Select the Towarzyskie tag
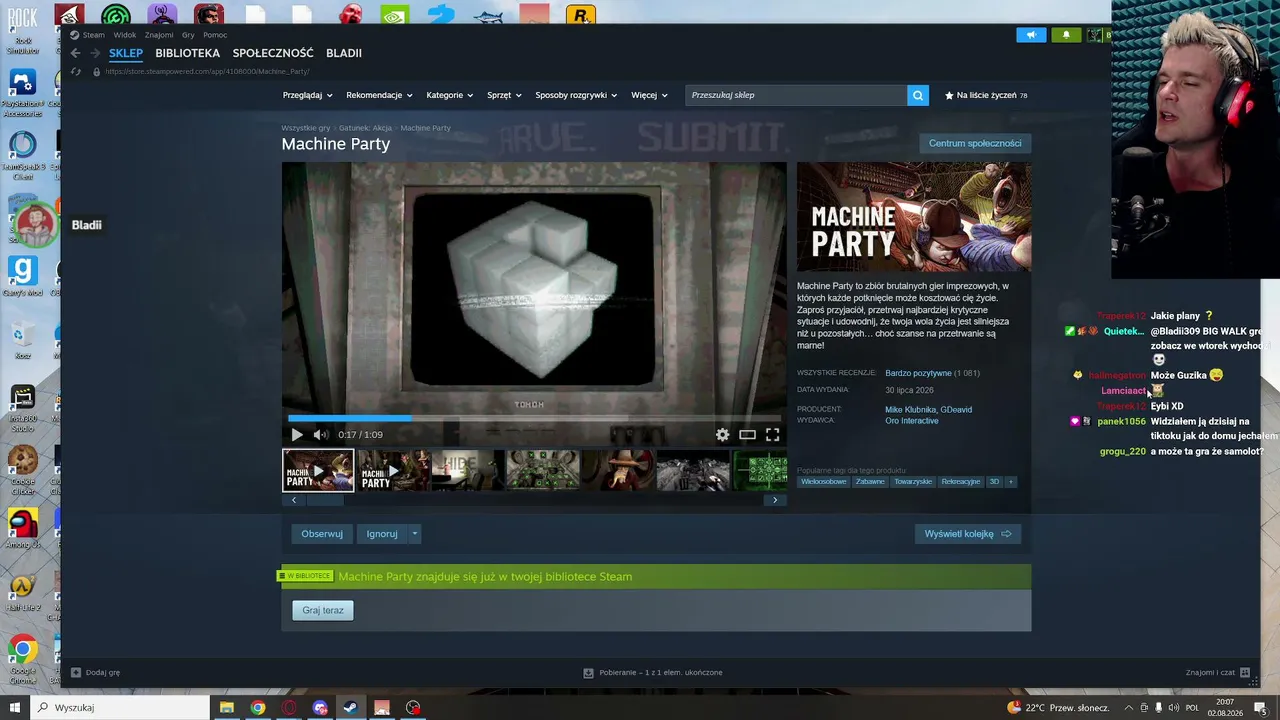Image resolution: width=1280 pixels, height=720 pixels. pyautogui.click(x=913, y=482)
